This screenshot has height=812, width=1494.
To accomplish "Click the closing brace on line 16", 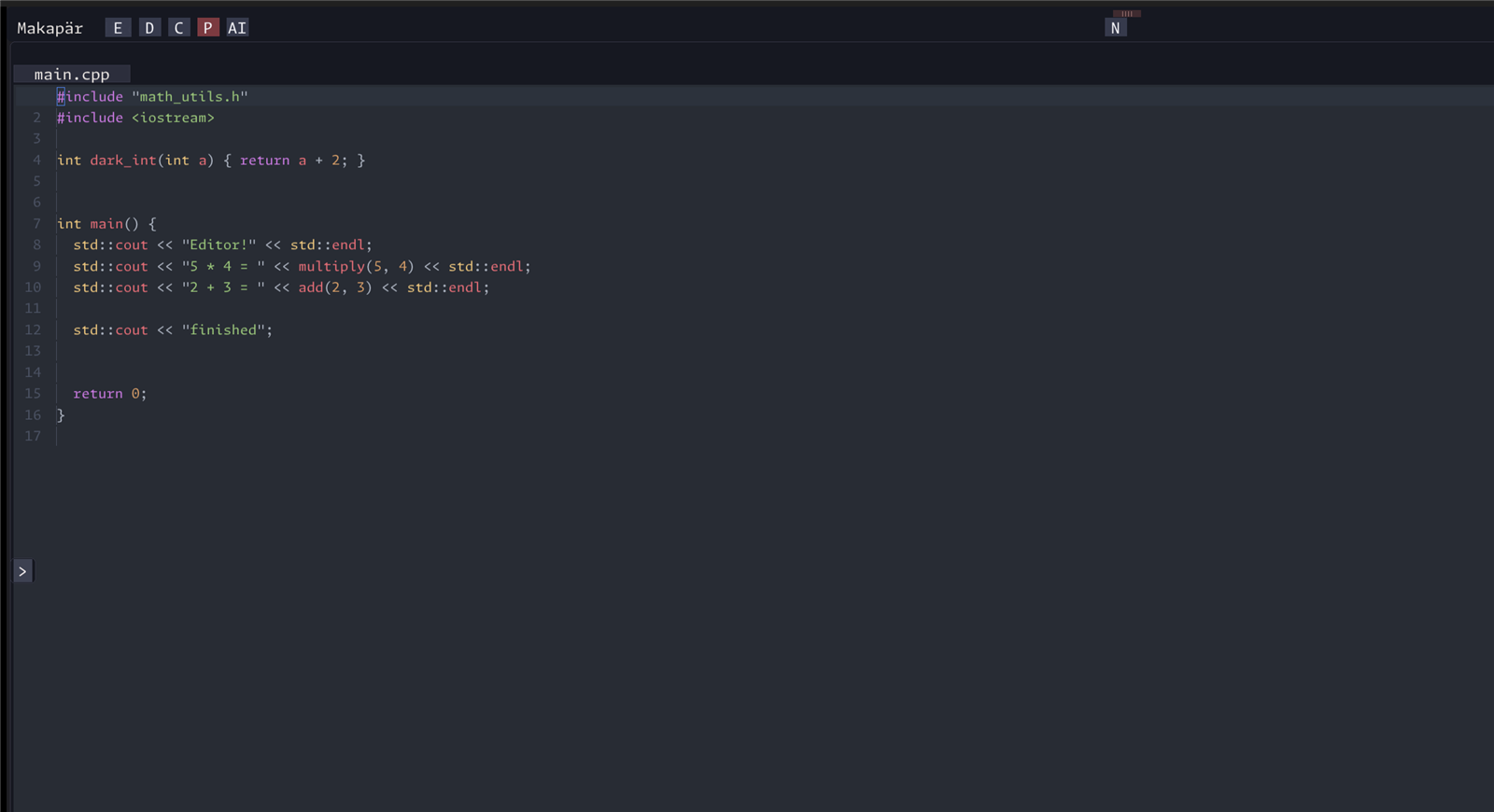I will click(x=61, y=415).
